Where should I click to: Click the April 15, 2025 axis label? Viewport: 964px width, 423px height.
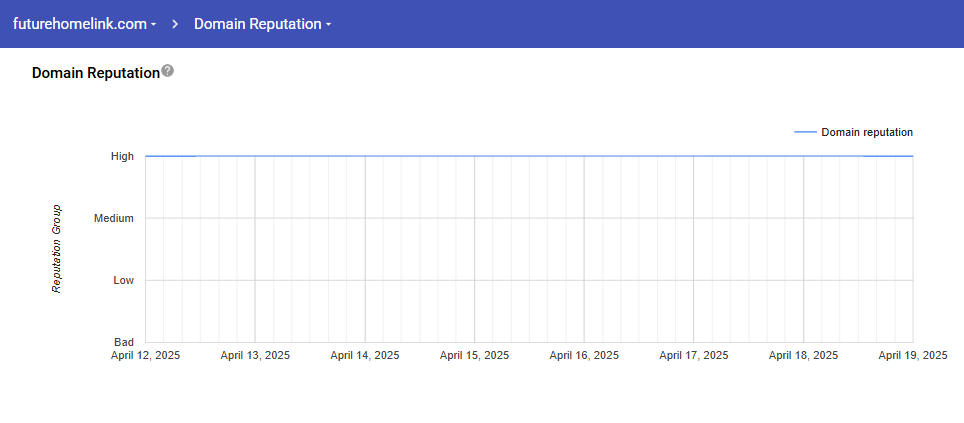pos(474,355)
